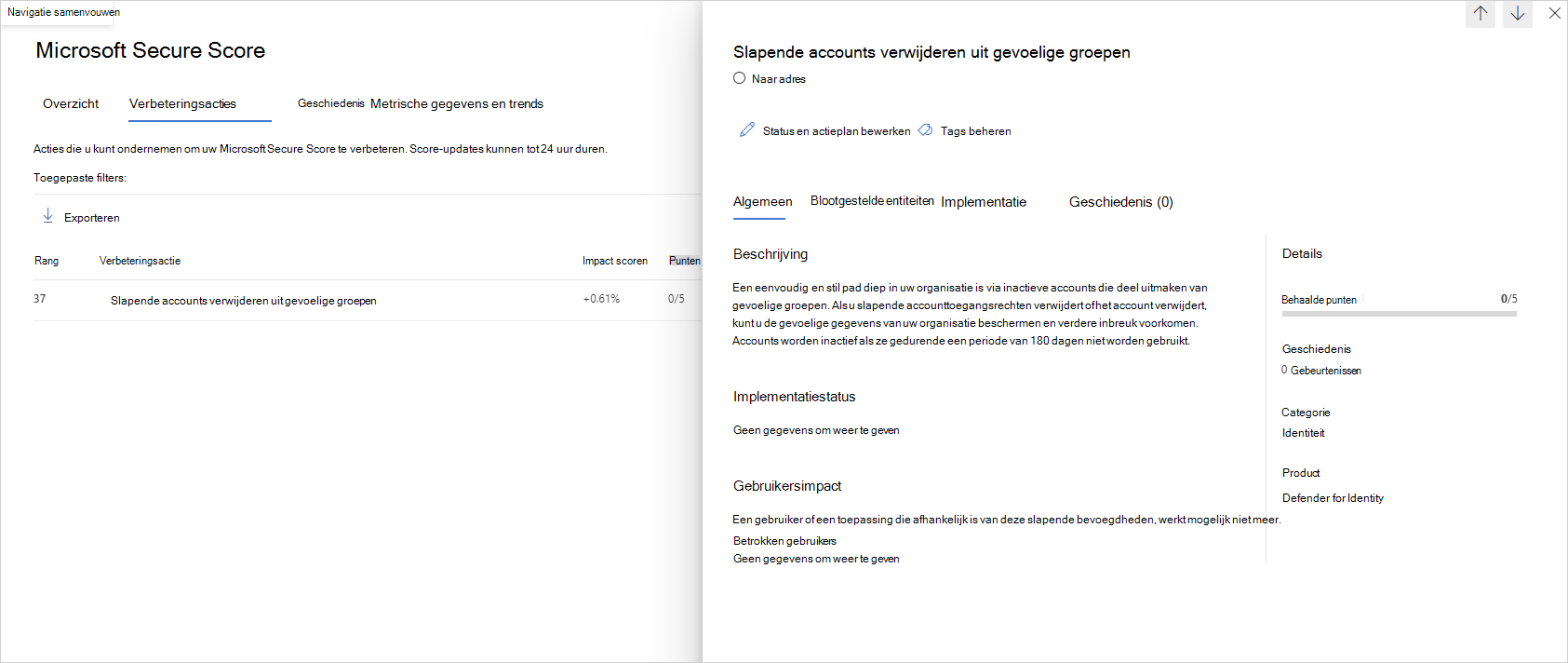This screenshot has width=1568, height=663.
Task: Go to next item with down arrow
Action: tap(1518, 14)
